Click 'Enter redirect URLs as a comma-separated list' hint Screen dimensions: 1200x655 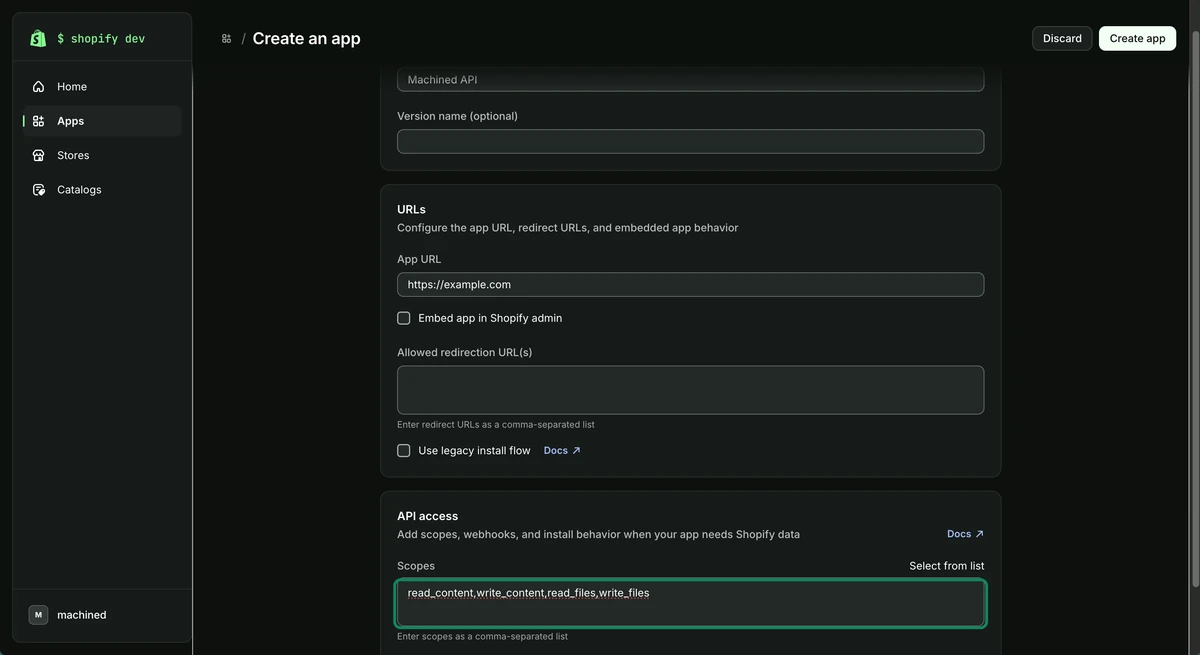496,425
